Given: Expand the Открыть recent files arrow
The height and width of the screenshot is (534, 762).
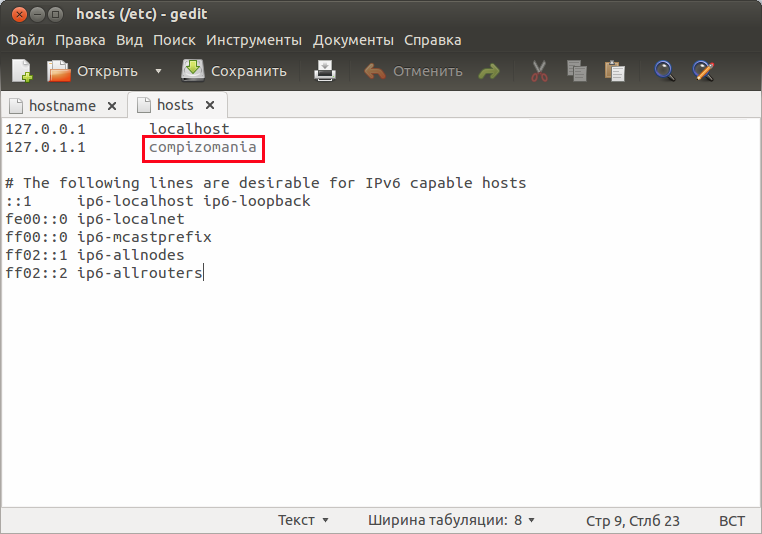Looking at the screenshot, I should [x=158, y=71].
